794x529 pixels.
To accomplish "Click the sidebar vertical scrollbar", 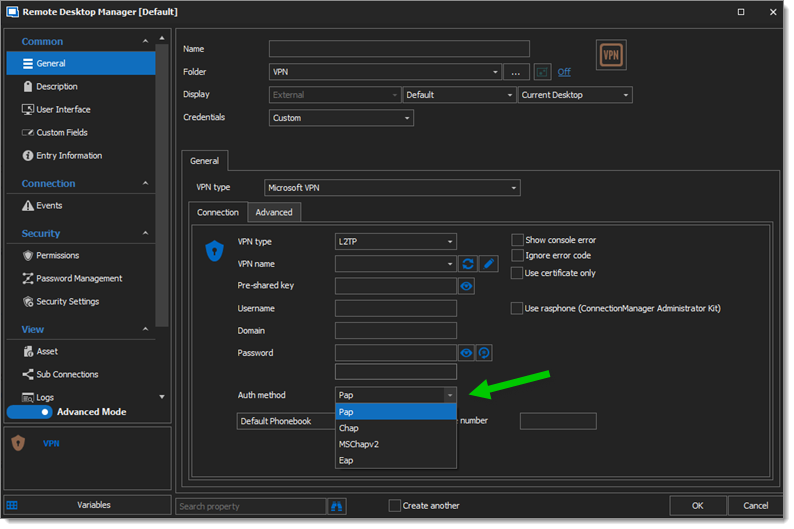I will click(x=162, y=185).
